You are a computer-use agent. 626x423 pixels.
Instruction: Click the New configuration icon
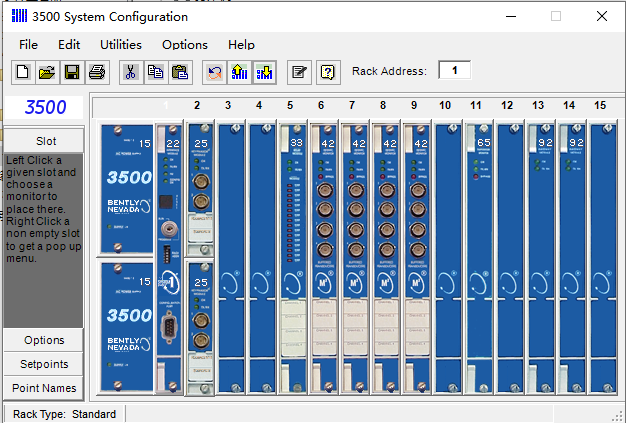[22, 71]
